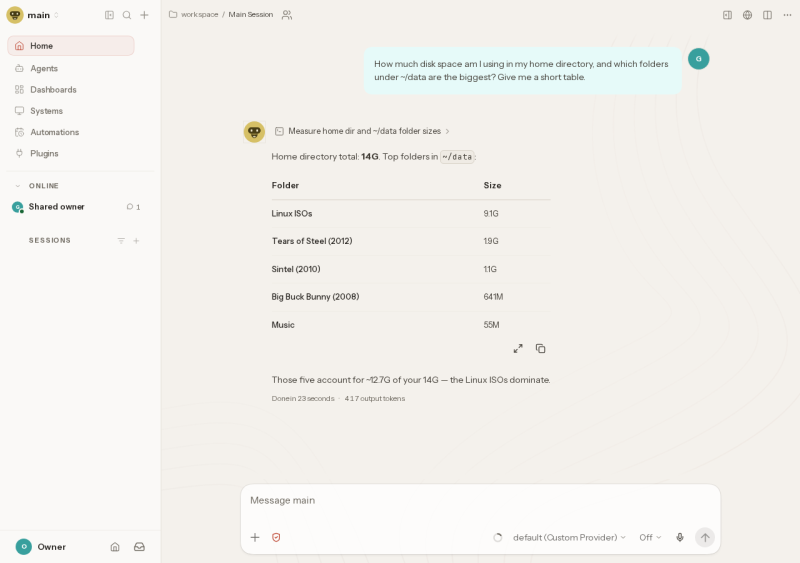Go to Home in the sidebar
The image size is (800, 563).
coord(71,46)
